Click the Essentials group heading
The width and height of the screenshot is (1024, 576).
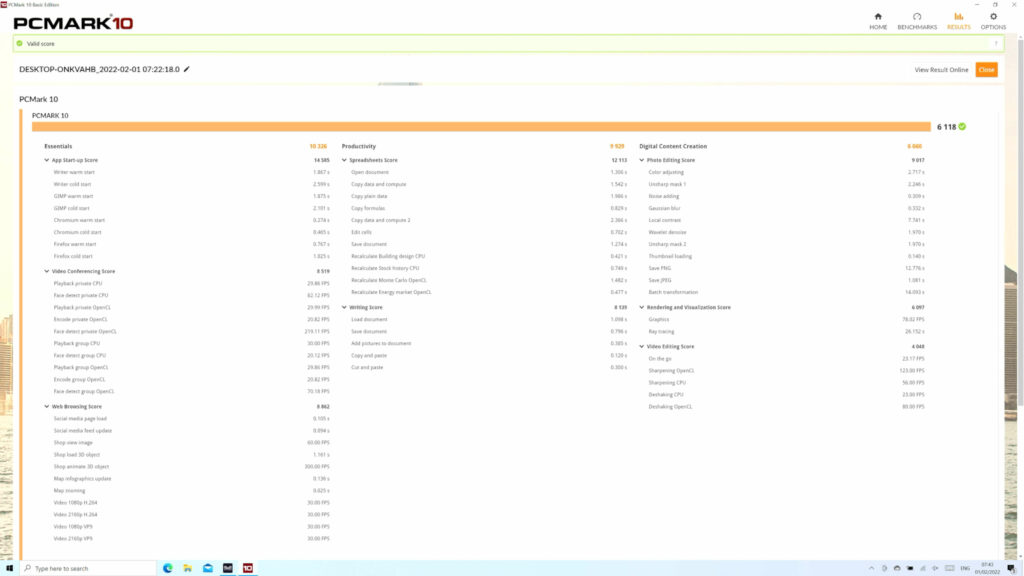[58, 146]
